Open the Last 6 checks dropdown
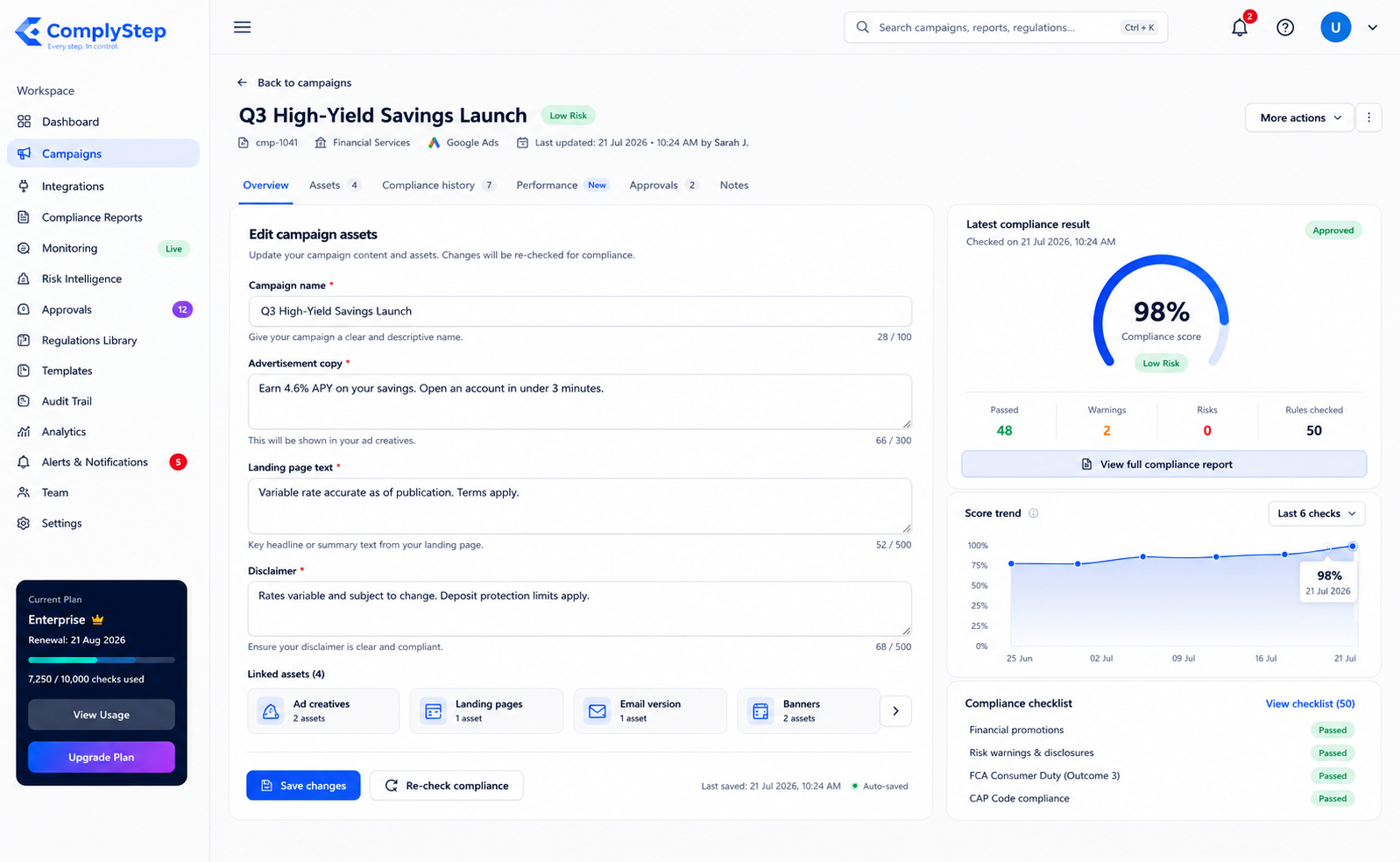Screen dimensions: 1400x862 pyautogui.click(x=1316, y=513)
